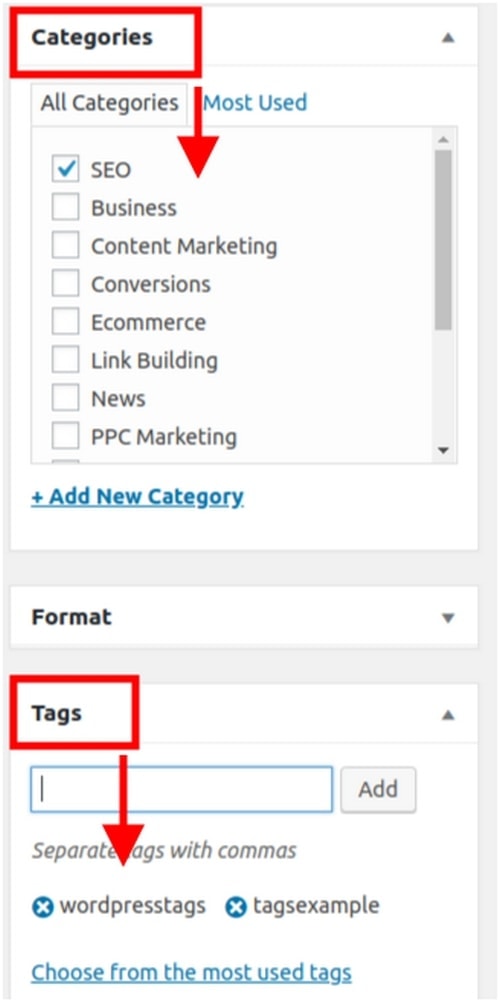Screen dimensions: 500x1002
Task: Click the Add tag button
Action: click(378, 789)
